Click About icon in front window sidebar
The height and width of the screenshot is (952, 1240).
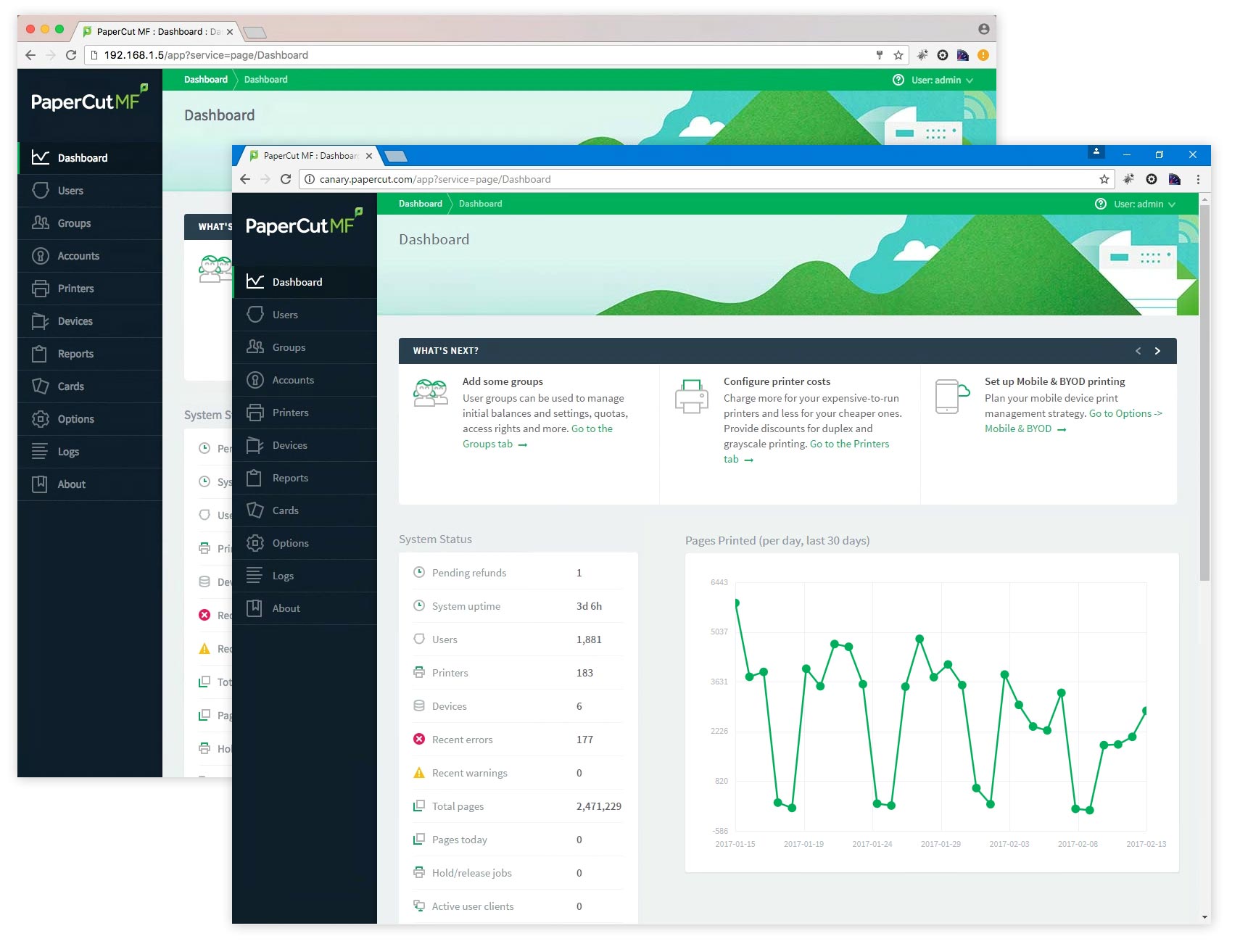pyautogui.click(x=255, y=608)
